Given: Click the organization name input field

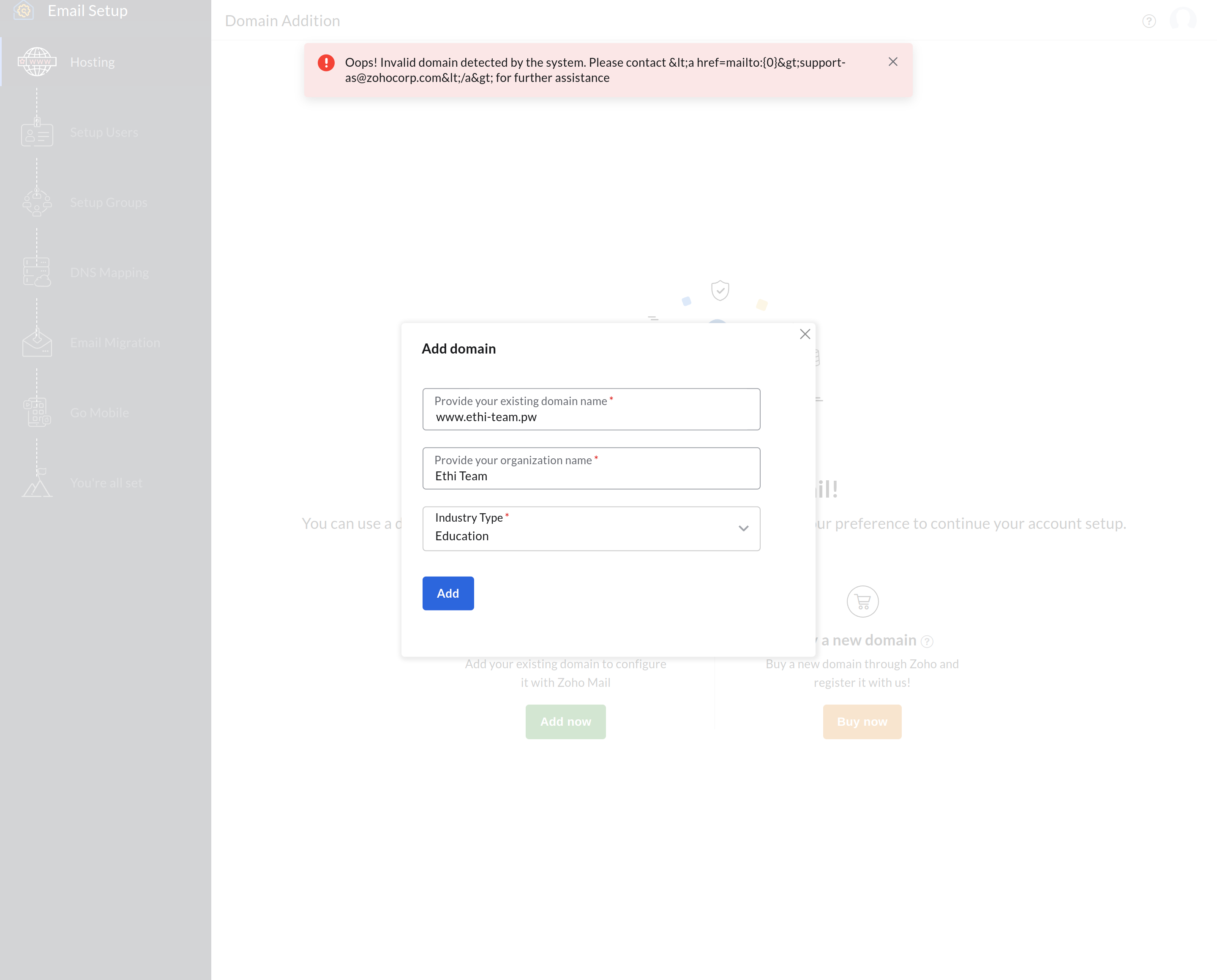Looking at the screenshot, I should (591, 468).
